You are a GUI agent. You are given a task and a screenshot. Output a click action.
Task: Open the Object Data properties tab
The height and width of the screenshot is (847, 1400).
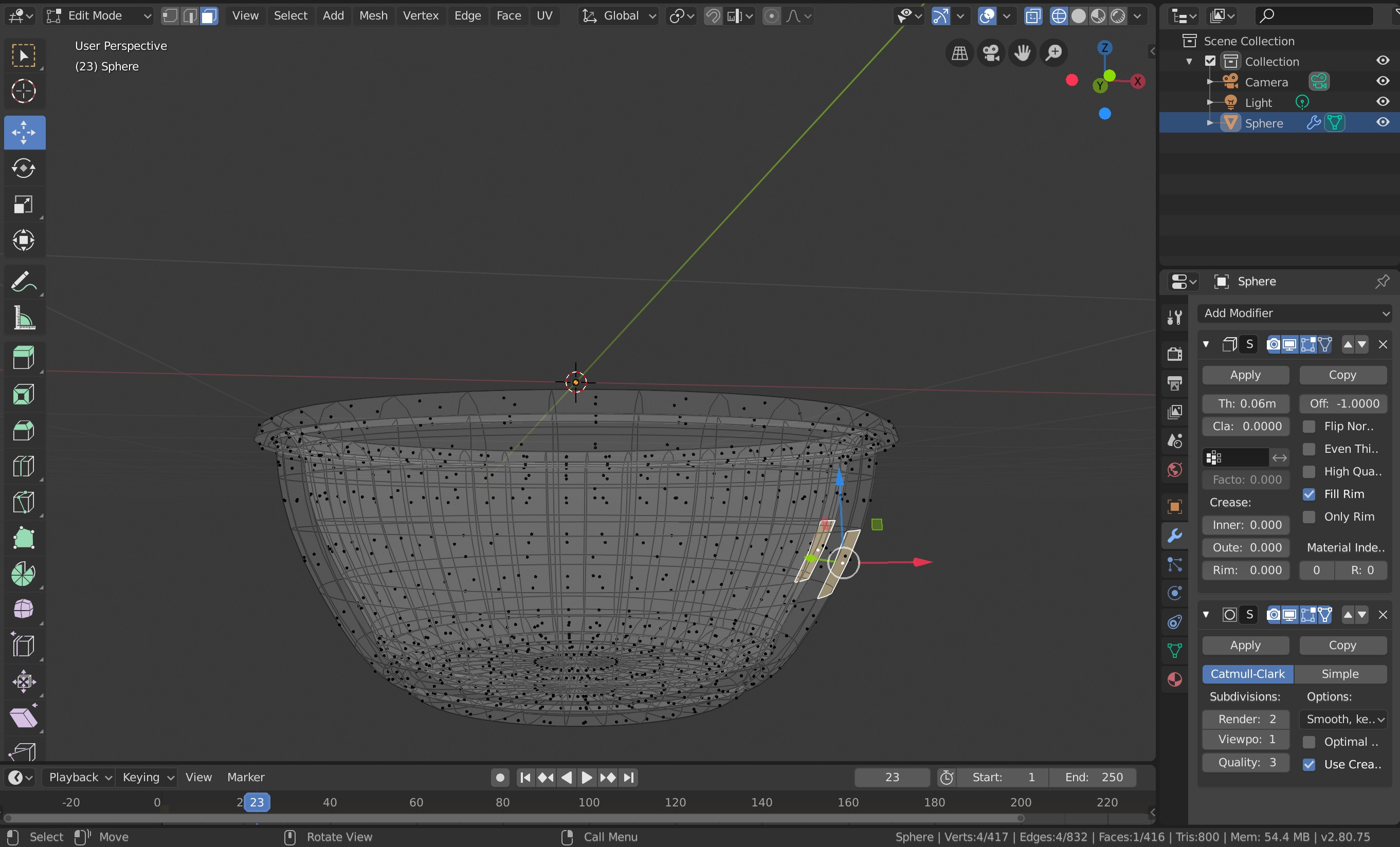[x=1174, y=651]
